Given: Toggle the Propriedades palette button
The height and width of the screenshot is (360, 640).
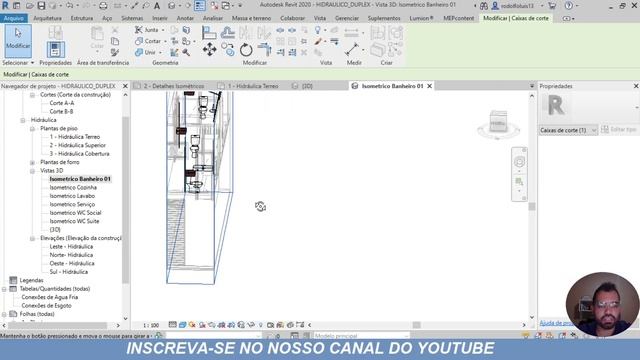Looking at the screenshot, I should tap(55, 50).
